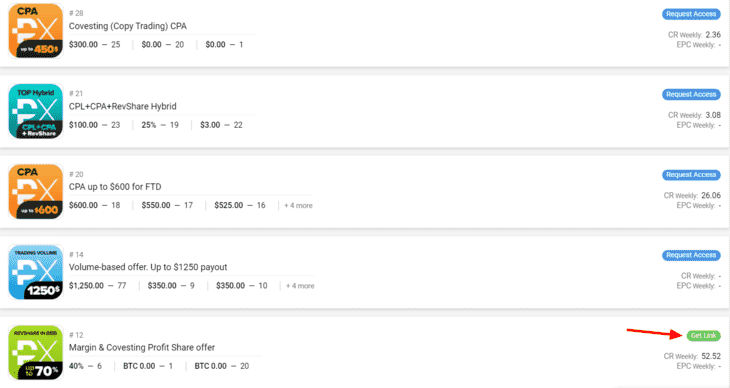Viewport: 730px width, 388px height.
Task: Open Covesting (Copy Trading) CPA offer title
Action: coord(128,26)
